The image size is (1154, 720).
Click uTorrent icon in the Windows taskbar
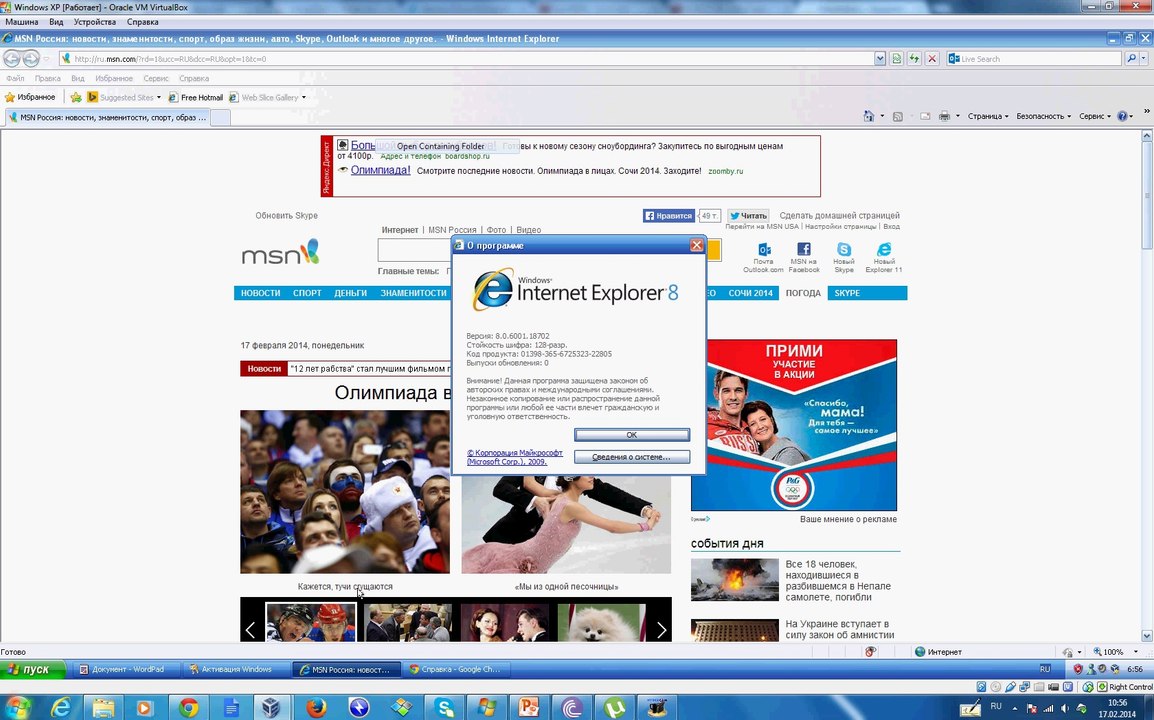(x=614, y=707)
